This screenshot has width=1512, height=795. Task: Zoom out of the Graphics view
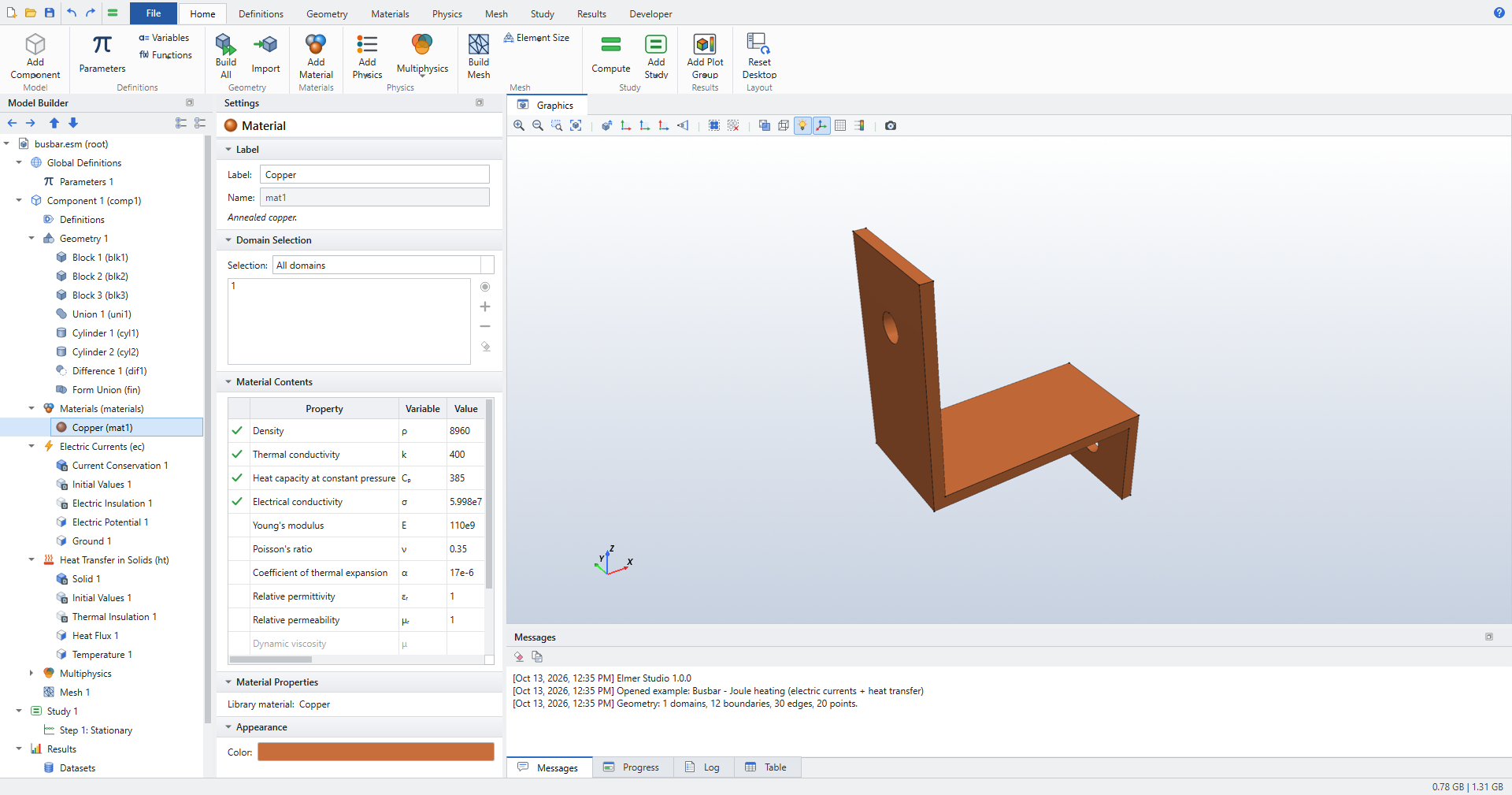click(538, 125)
